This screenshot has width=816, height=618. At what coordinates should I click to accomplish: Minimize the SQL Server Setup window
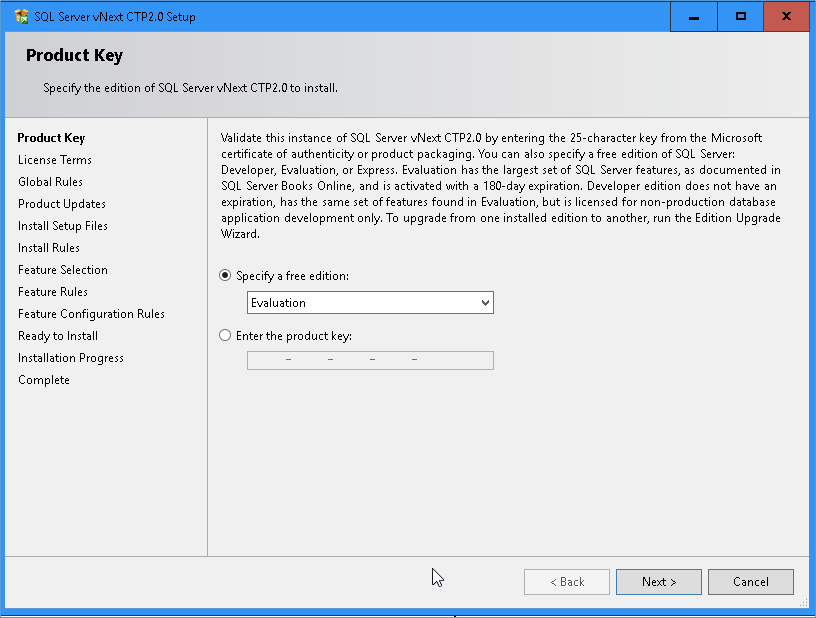point(693,17)
